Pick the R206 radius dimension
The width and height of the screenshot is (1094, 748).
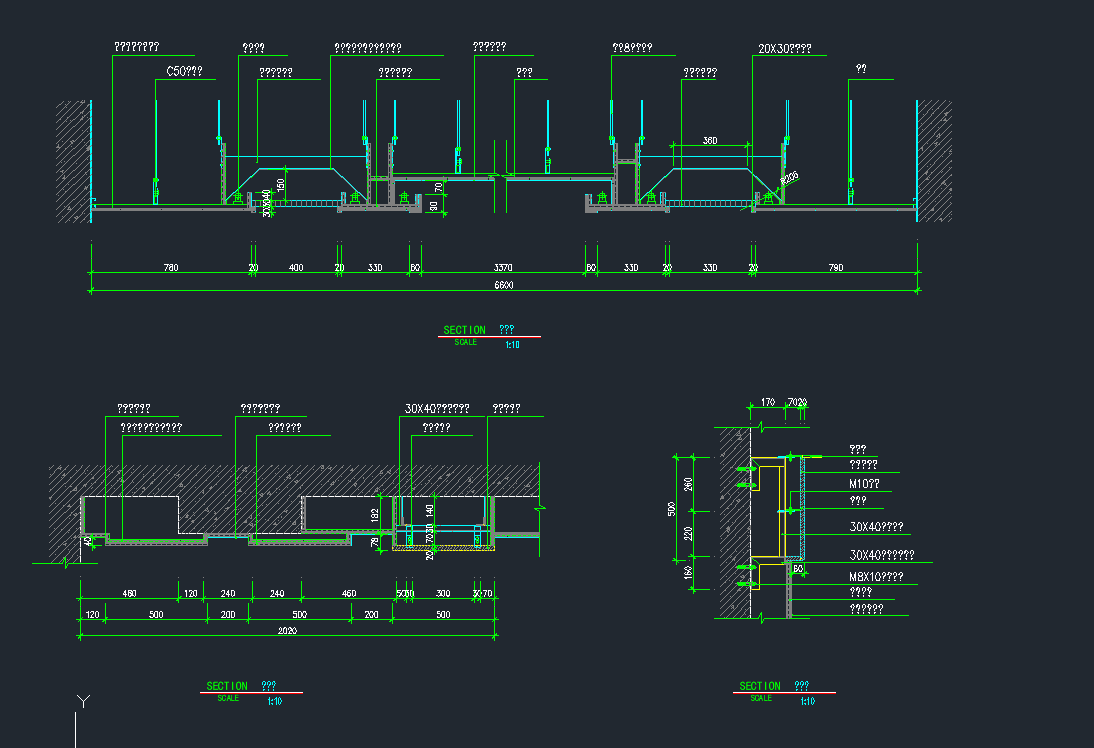(789, 179)
